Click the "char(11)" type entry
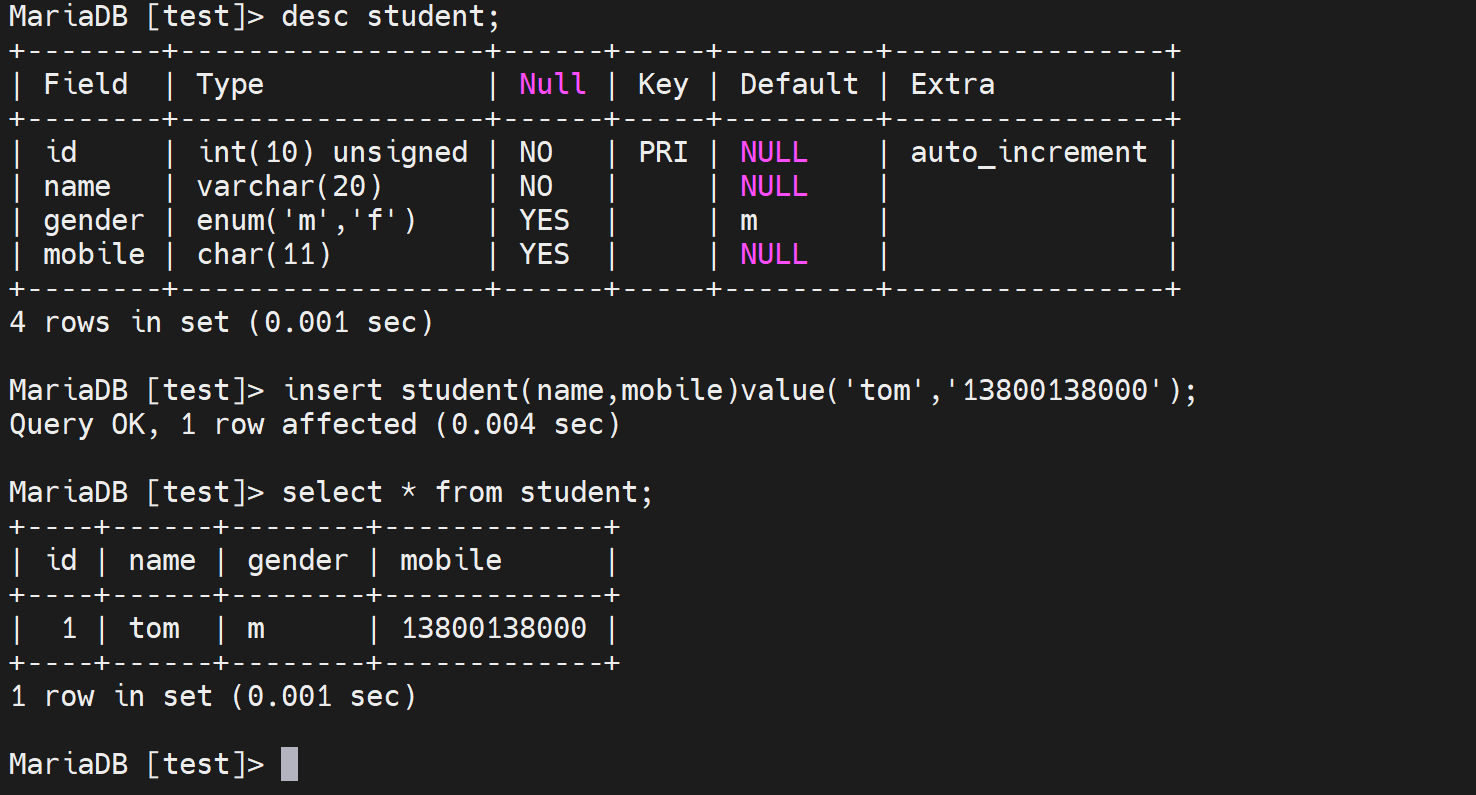The width and height of the screenshot is (1476, 795). pyautogui.click(x=264, y=254)
